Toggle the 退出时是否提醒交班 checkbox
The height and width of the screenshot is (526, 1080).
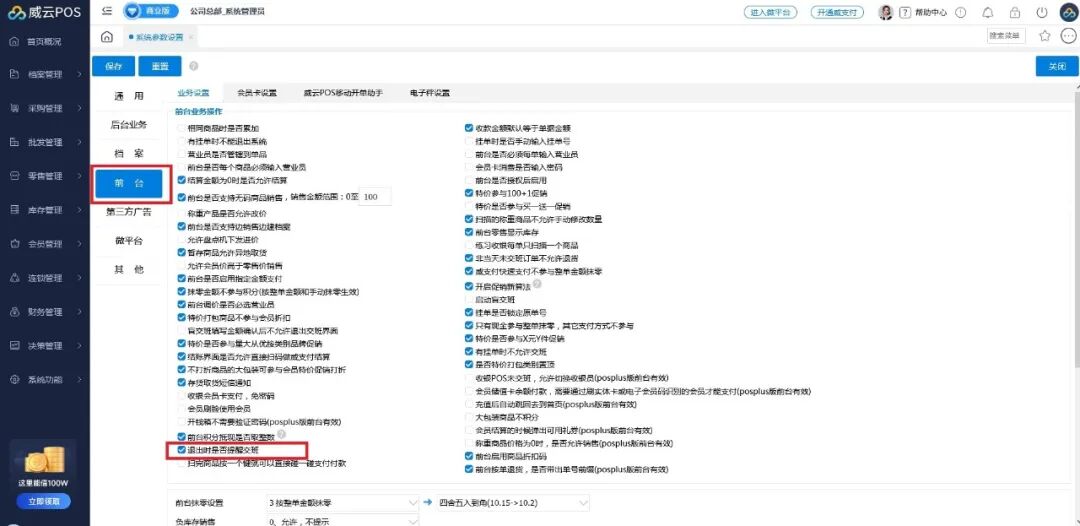[181, 450]
